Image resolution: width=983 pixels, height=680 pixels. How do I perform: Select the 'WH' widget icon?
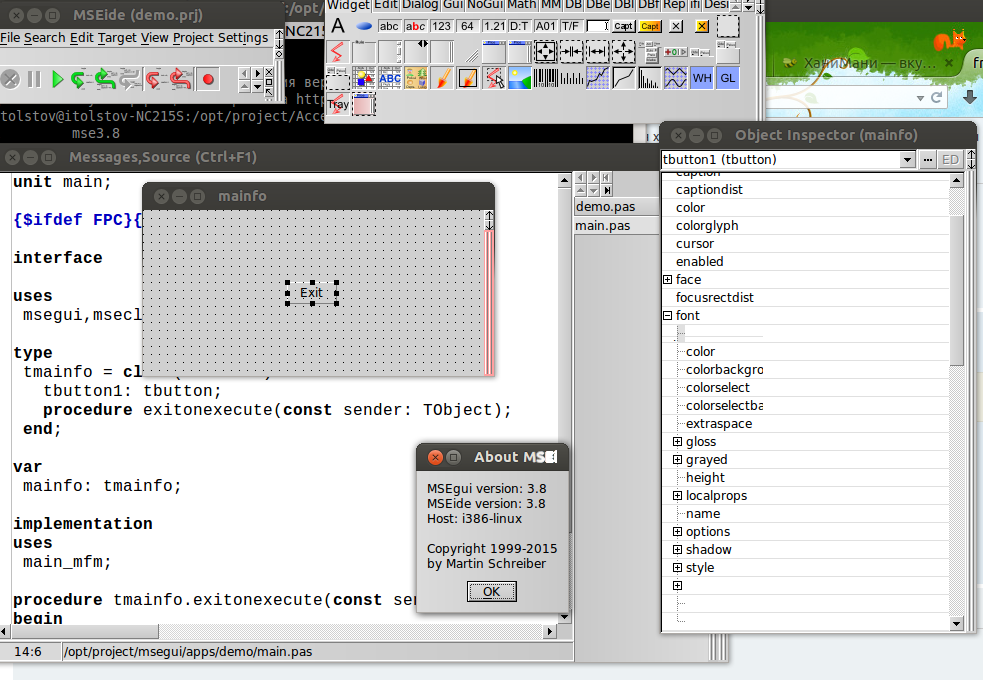(x=702, y=78)
